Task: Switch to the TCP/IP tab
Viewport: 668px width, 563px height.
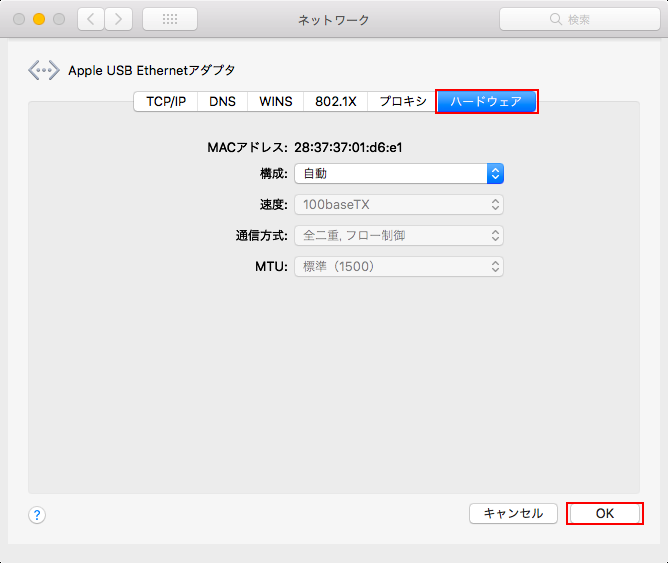Action: (x=166, y=101)
